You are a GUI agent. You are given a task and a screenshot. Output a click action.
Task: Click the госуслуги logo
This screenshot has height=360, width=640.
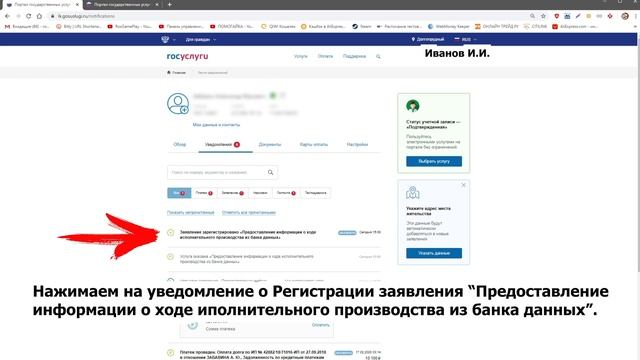(x=187, y=56)
